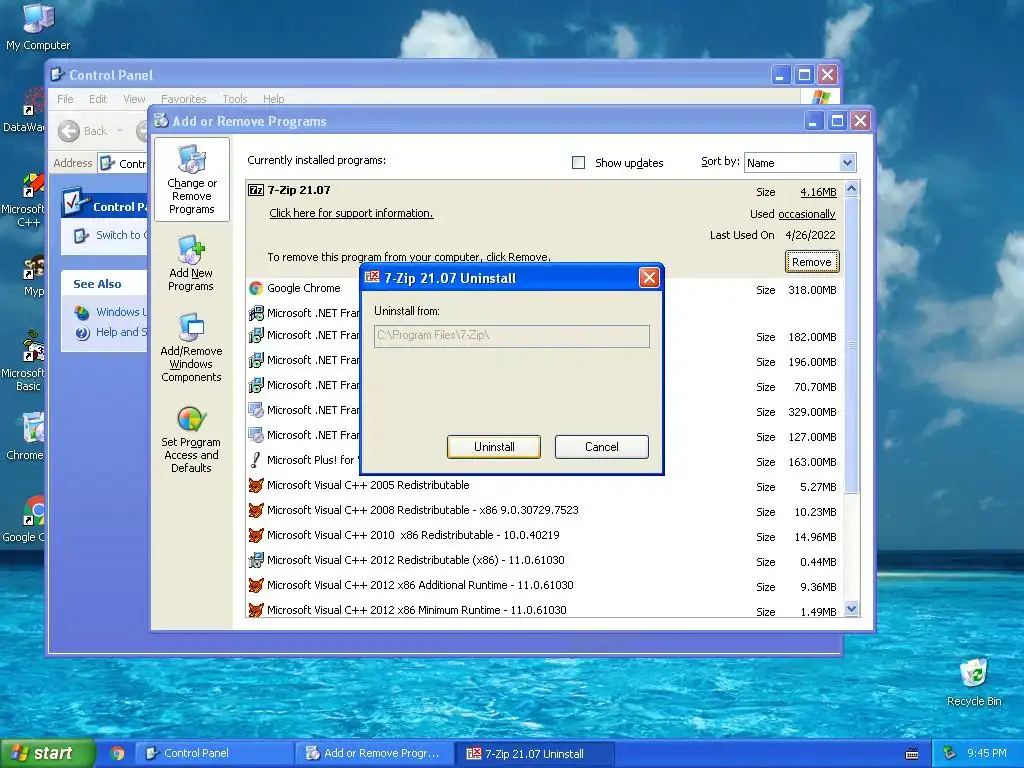The image size is (1024, 768).
Task: Click scroll up arrow in programs list
Action: tap(852, 189)
